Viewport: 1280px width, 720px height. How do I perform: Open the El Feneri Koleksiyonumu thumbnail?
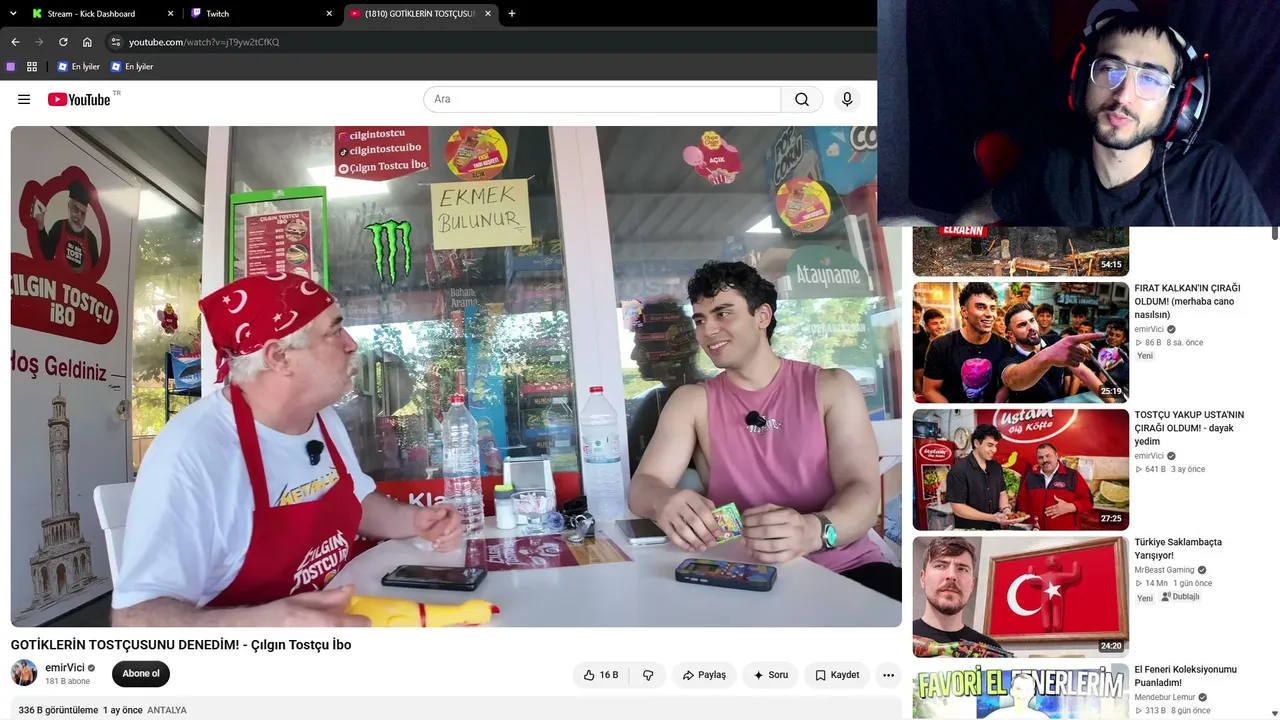pos(1021,692)
